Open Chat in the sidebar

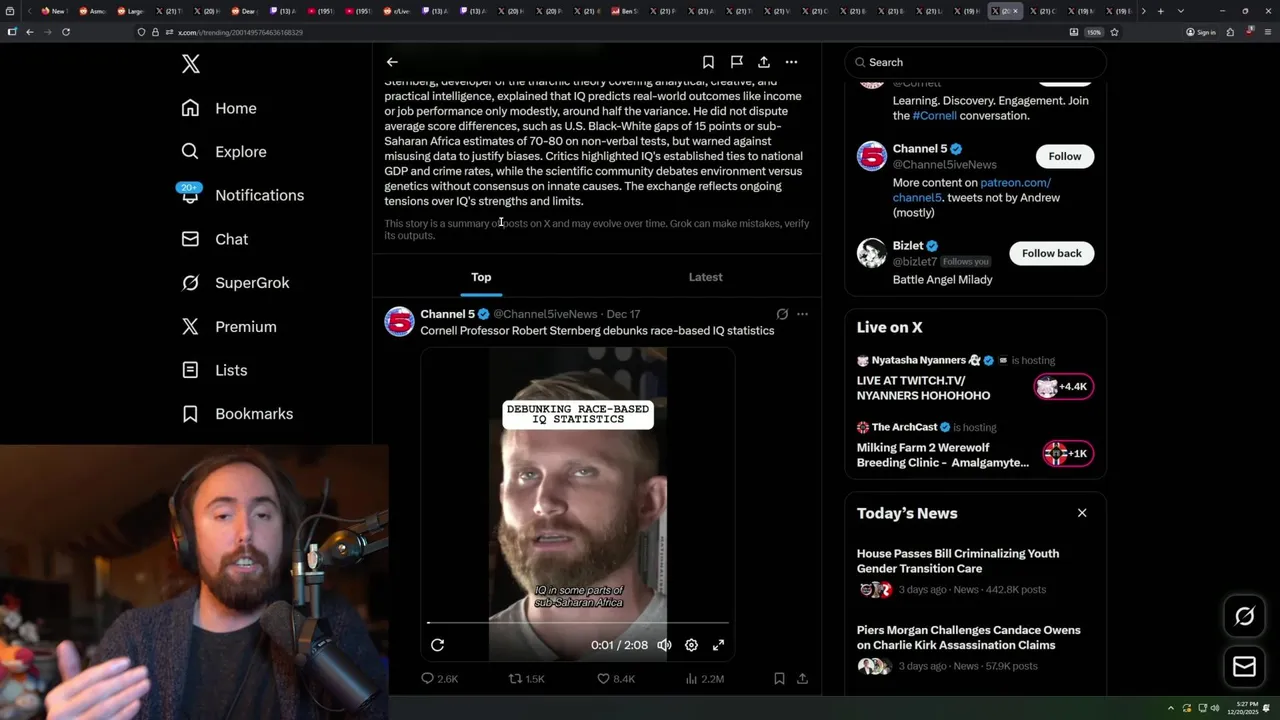(214, 239)
